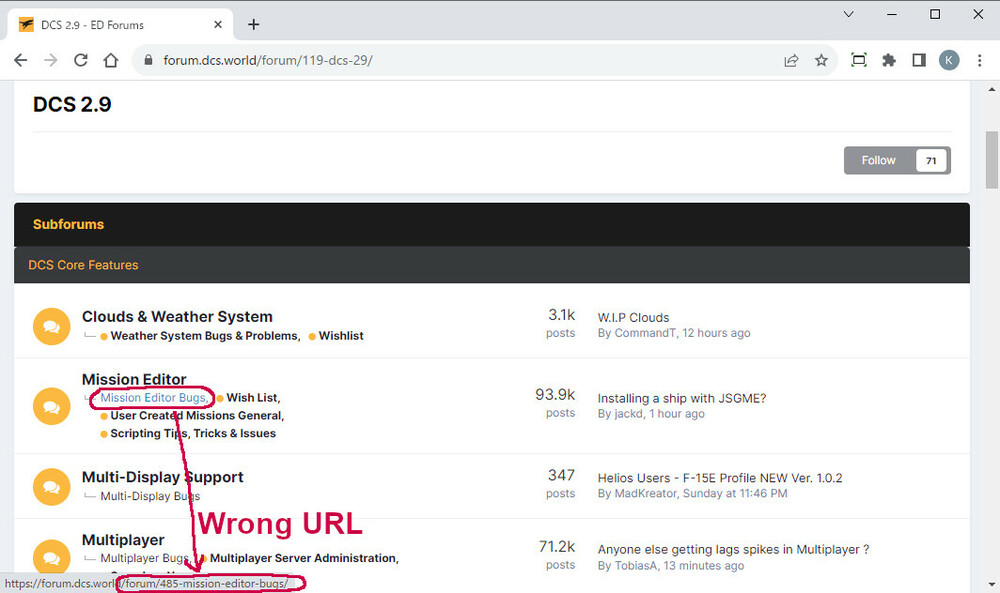Image resolution: width=1000 pixels, height=593 pixels.
Task: Open Installing a ship with JSGME topic
Action: point(682,399)
